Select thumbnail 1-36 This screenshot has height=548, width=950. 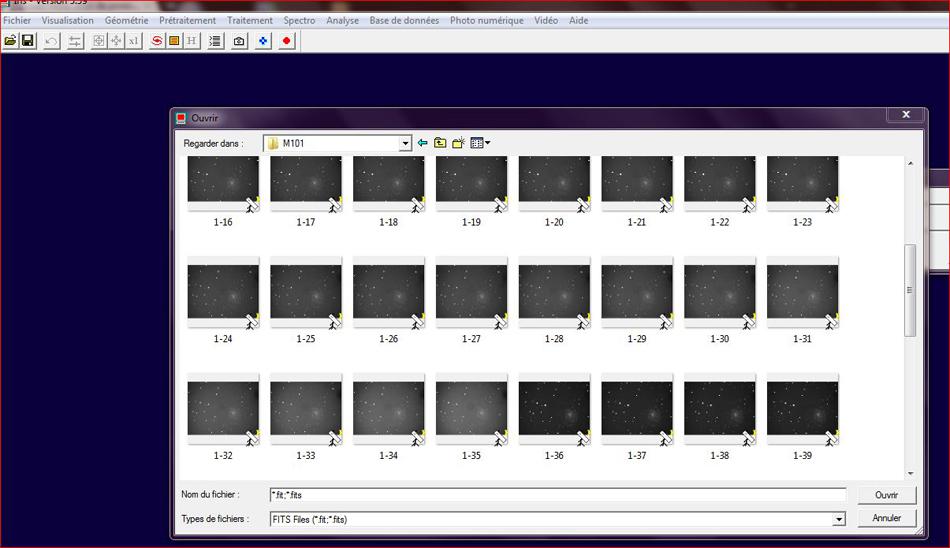pyautogui.click(x=554, y=409)
